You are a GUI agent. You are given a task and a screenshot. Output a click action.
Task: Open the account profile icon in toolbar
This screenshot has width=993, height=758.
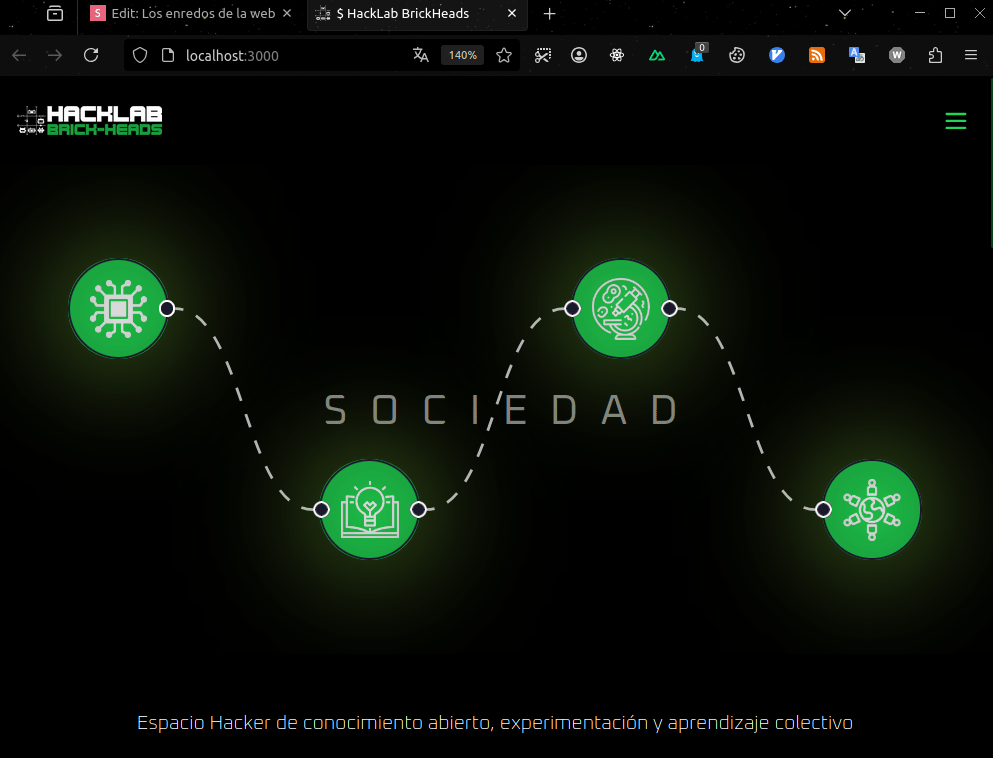coord(579,55)
